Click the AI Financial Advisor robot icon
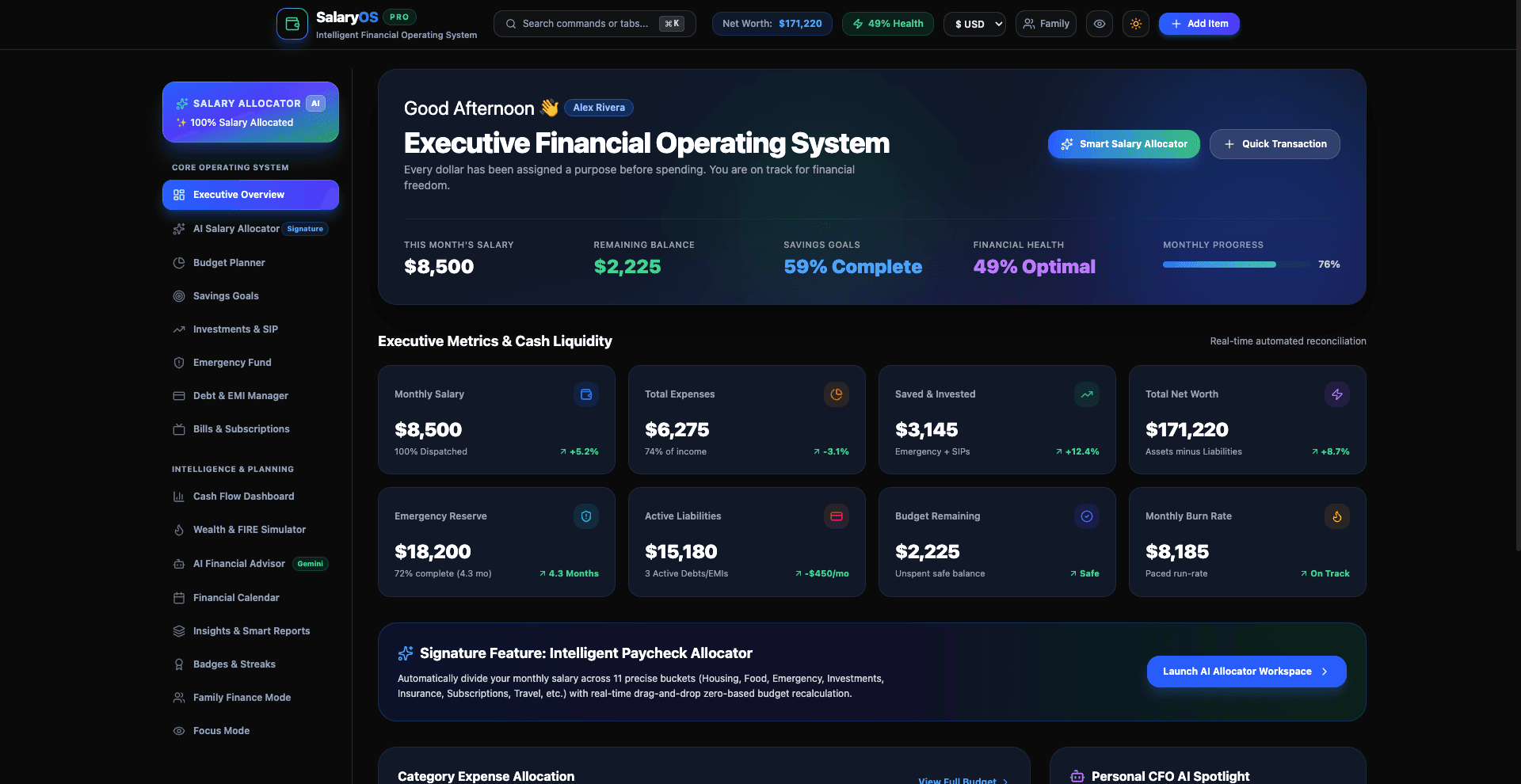Screen dimensions: 1521x784 [179, 564]
